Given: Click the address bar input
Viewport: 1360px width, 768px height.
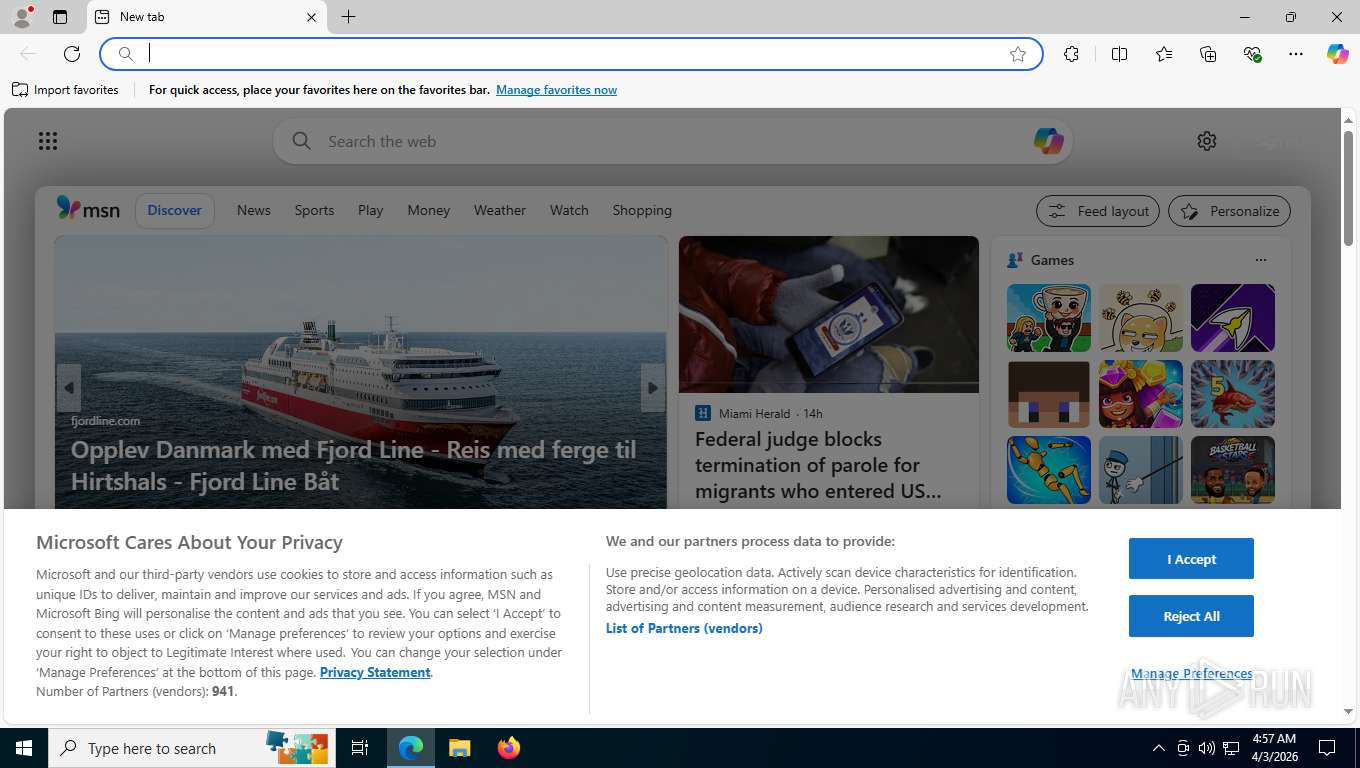Looking at the screenshot, I should pos(571,54).
